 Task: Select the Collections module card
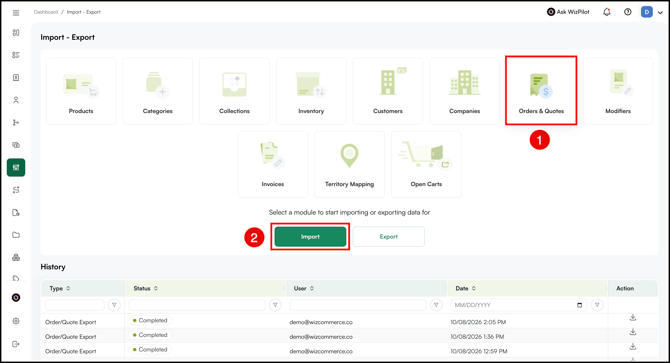coord(234,91)
